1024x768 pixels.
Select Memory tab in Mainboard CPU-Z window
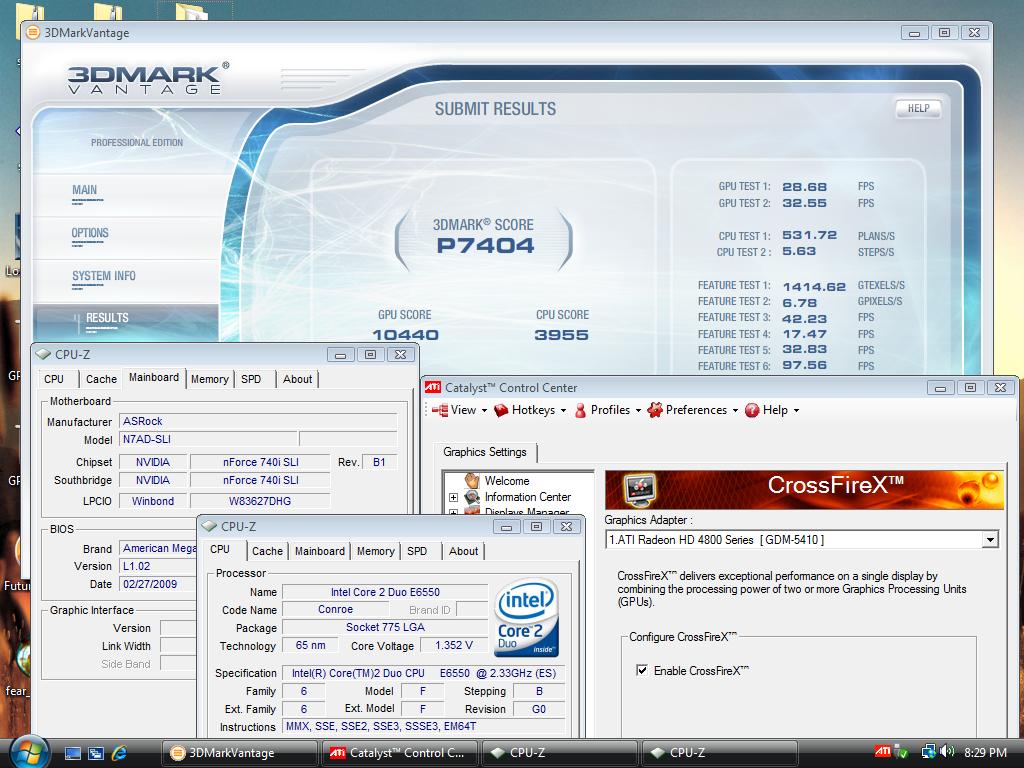[x=210, y=379]
